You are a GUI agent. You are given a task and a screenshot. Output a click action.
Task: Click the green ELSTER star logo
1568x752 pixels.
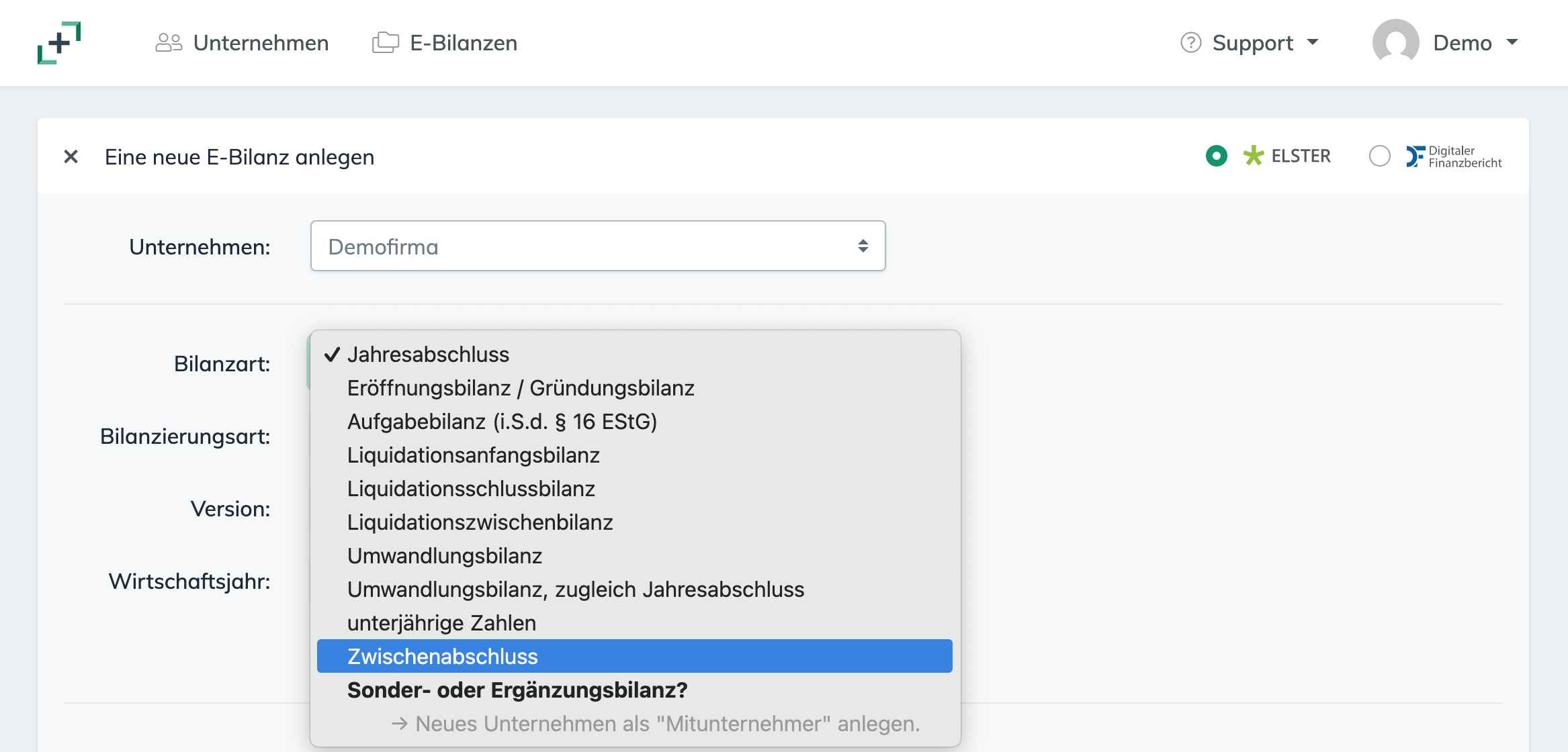point(1253,156)
